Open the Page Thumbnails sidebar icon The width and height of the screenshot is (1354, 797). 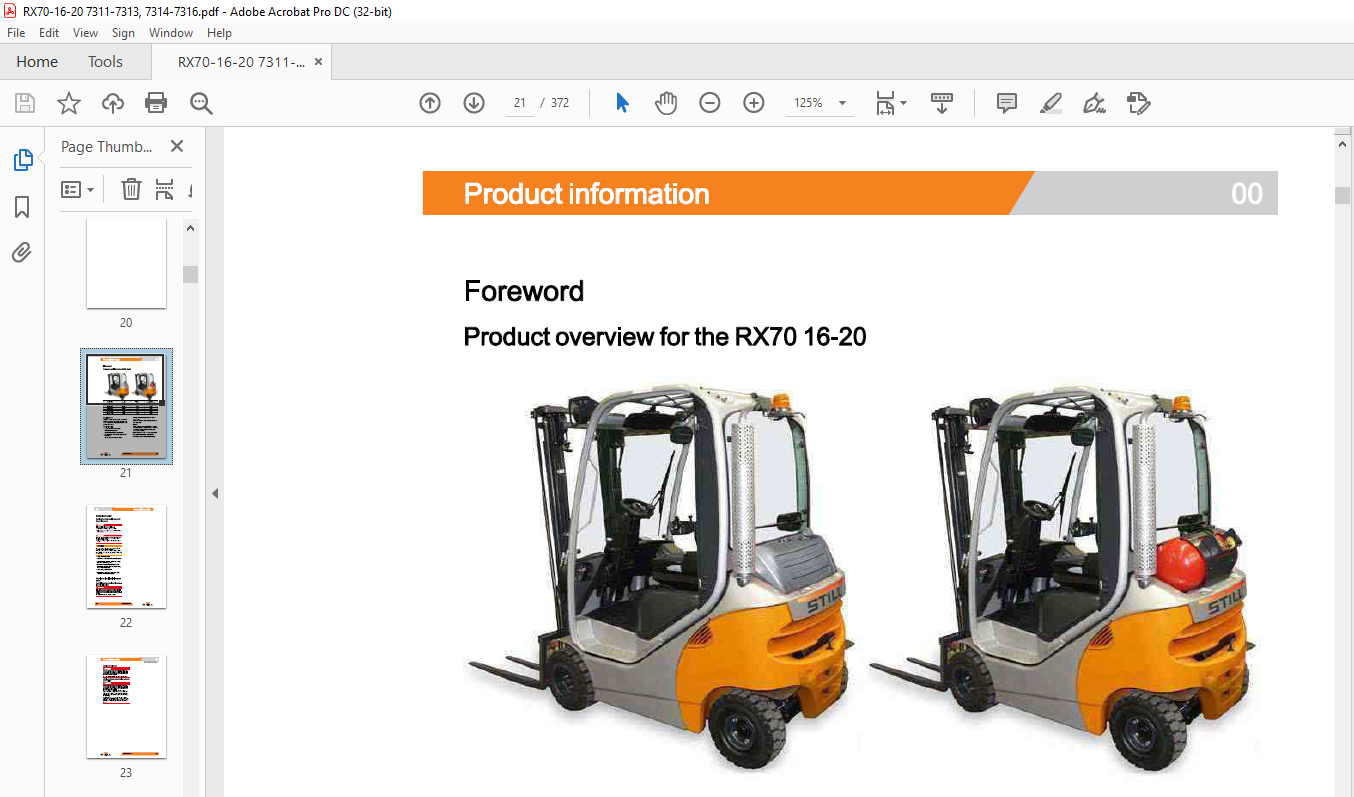tap(22, 160)
